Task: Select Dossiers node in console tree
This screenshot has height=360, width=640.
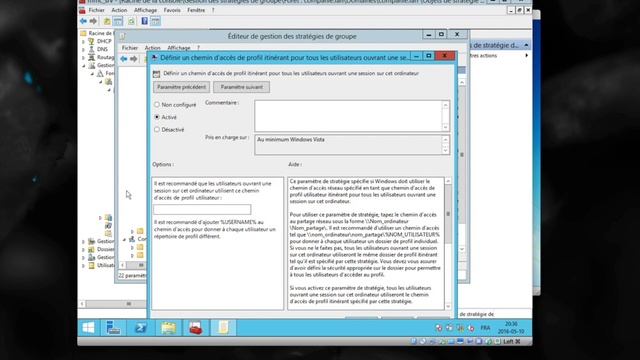Action: [102, 249]
